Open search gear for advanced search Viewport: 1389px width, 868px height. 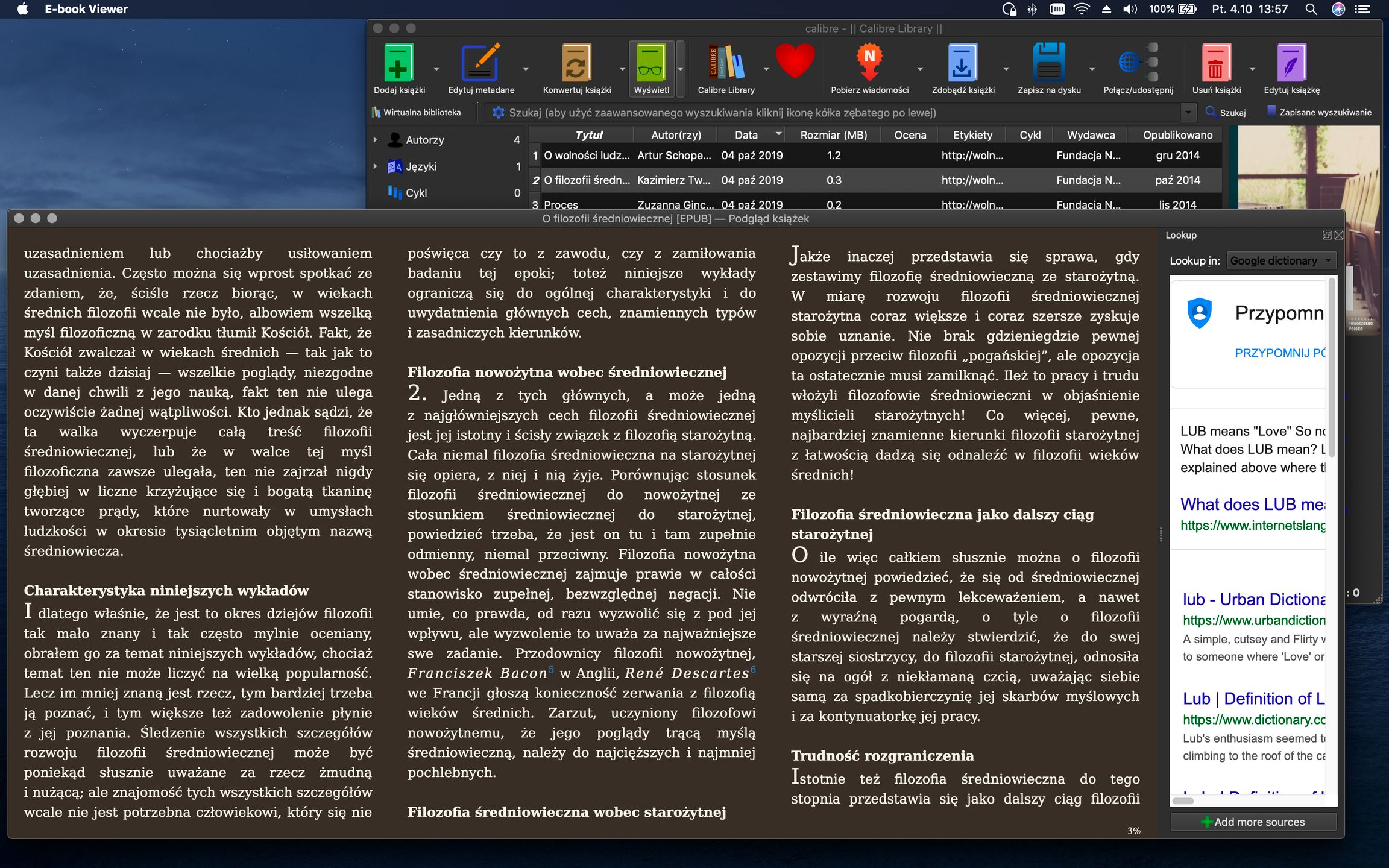point(498,113)
